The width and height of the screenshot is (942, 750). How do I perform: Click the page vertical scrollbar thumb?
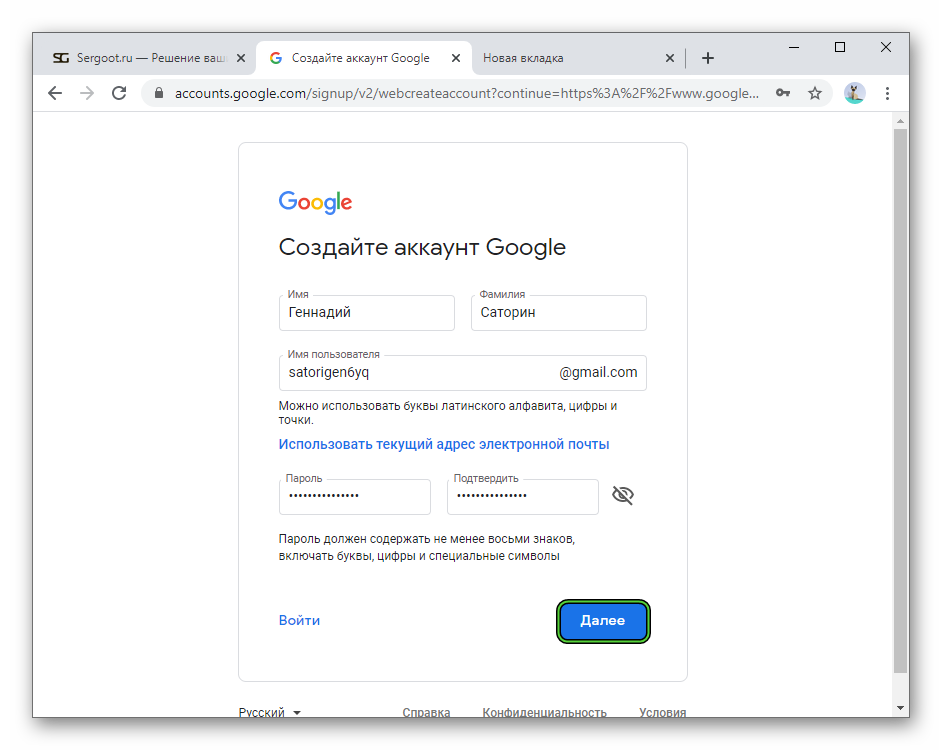point(900,401)
